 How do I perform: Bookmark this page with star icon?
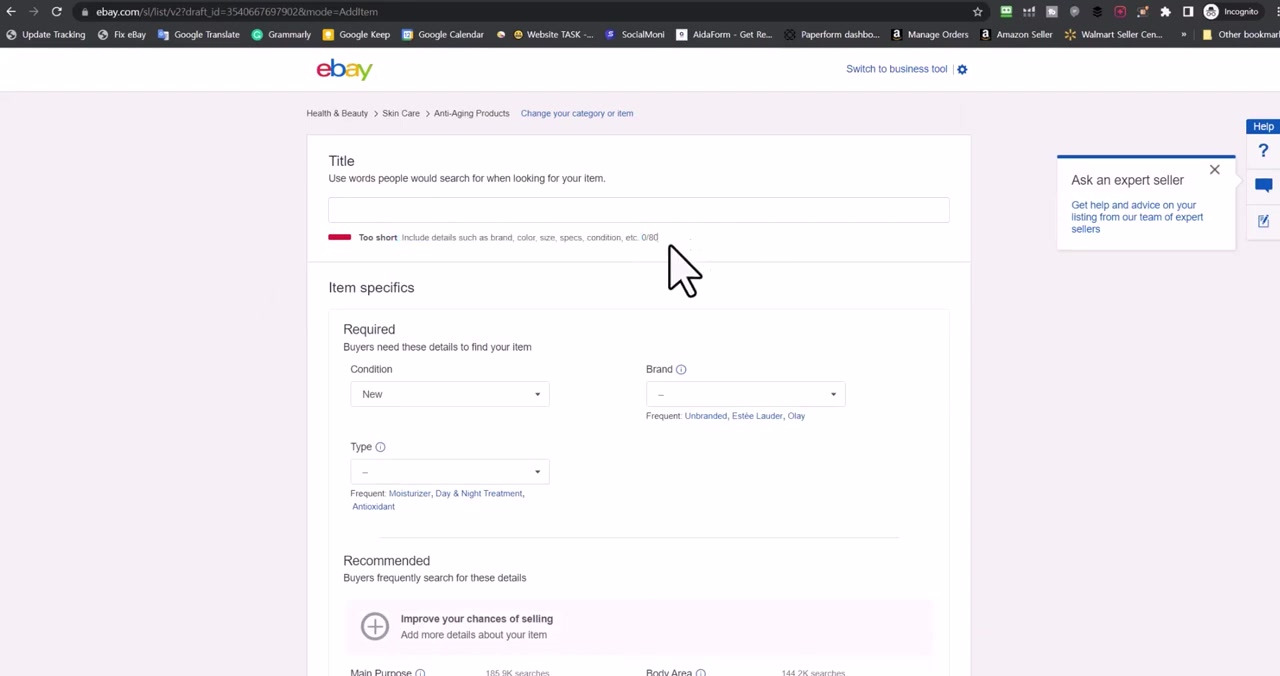click(978, 12)
